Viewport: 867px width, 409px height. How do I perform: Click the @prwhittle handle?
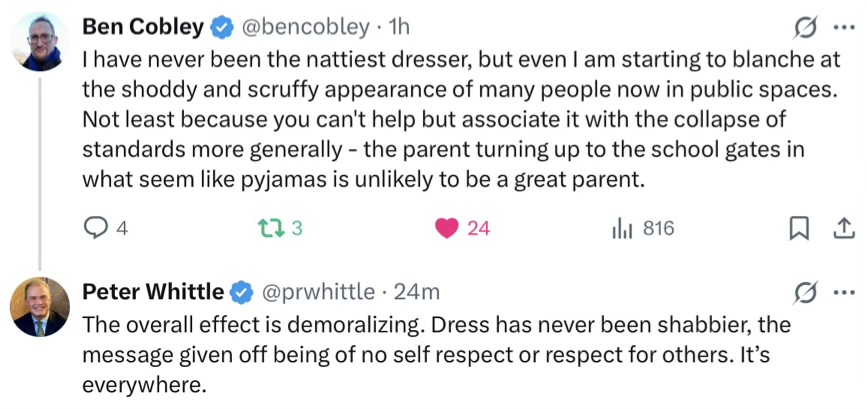[318, 292]
